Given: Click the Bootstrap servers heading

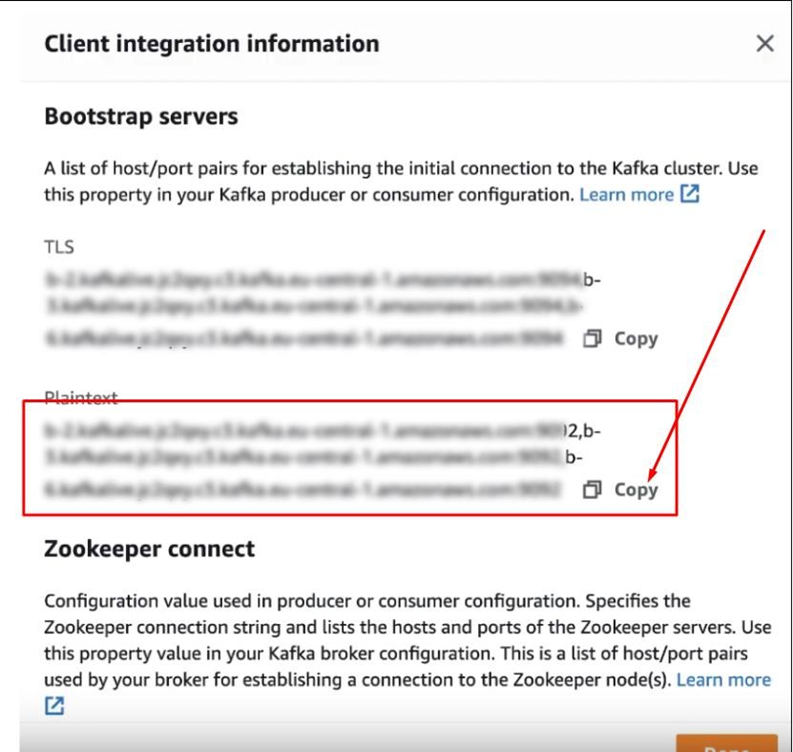Looking at the screenshot, I should [x=141, y=117].
